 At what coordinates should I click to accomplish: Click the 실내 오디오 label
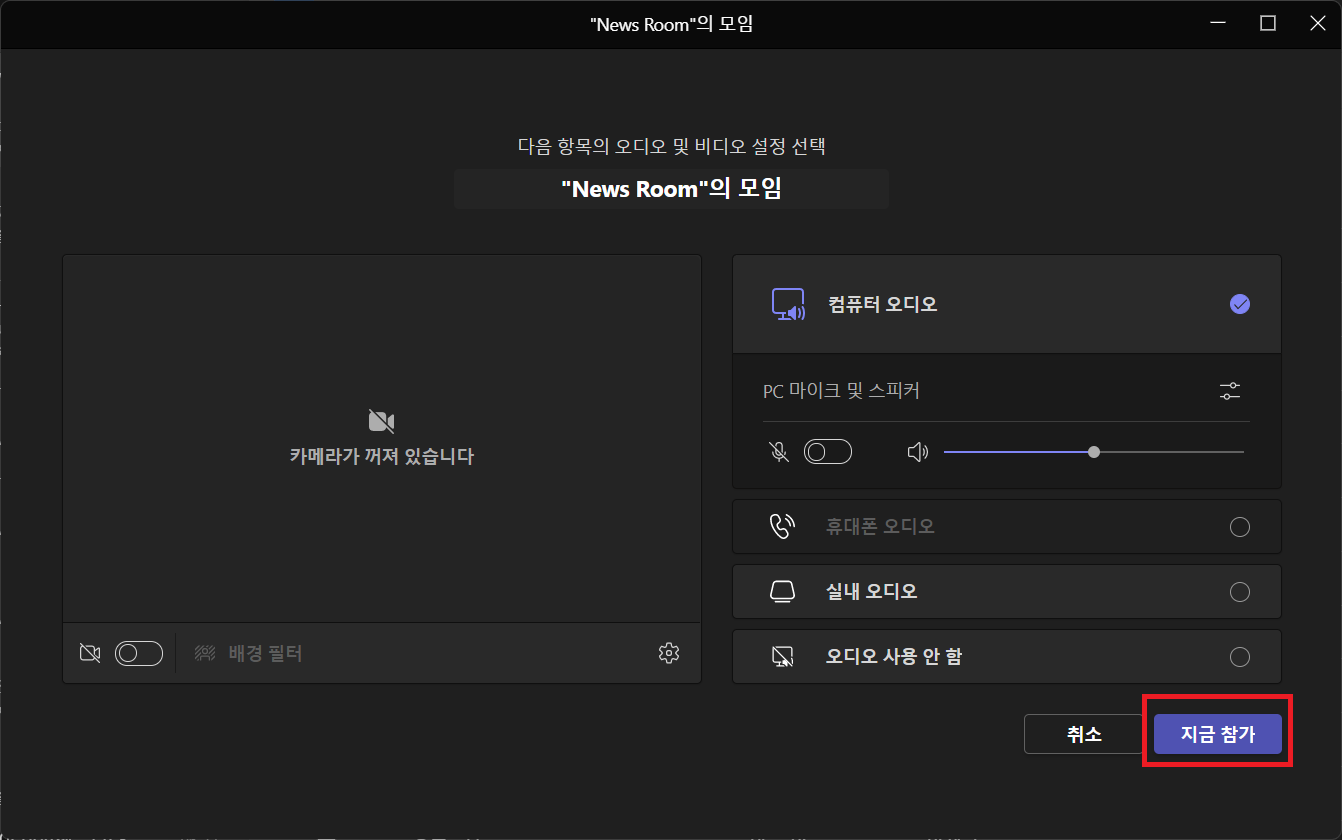pyautogui.click(x=872, y=592)
